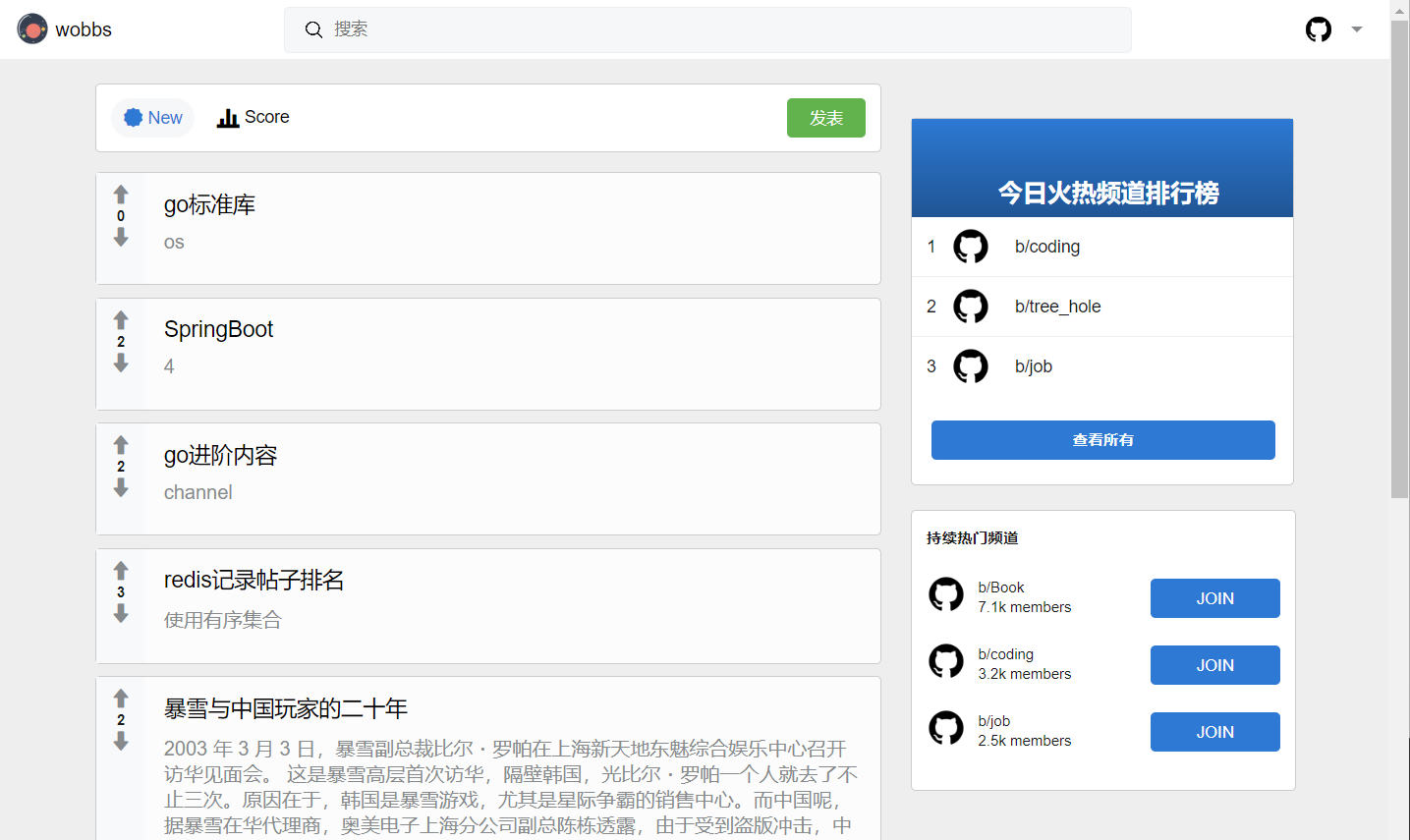Click the wobbs logo icon
Image resolution: width=1410 pixels, height=840 pixels.
(x=32, y=28)
